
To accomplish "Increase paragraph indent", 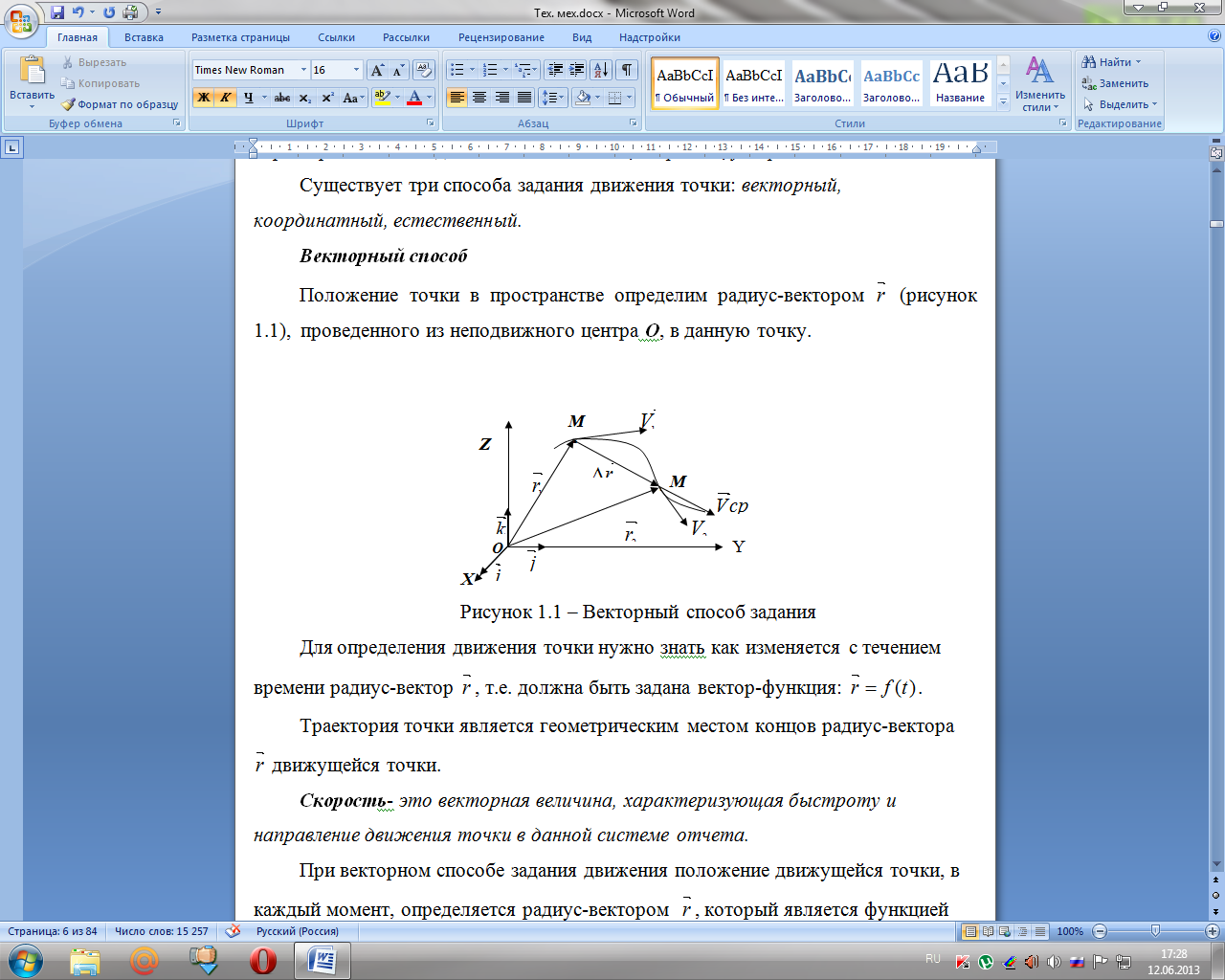I will click(x=577, y=70).
